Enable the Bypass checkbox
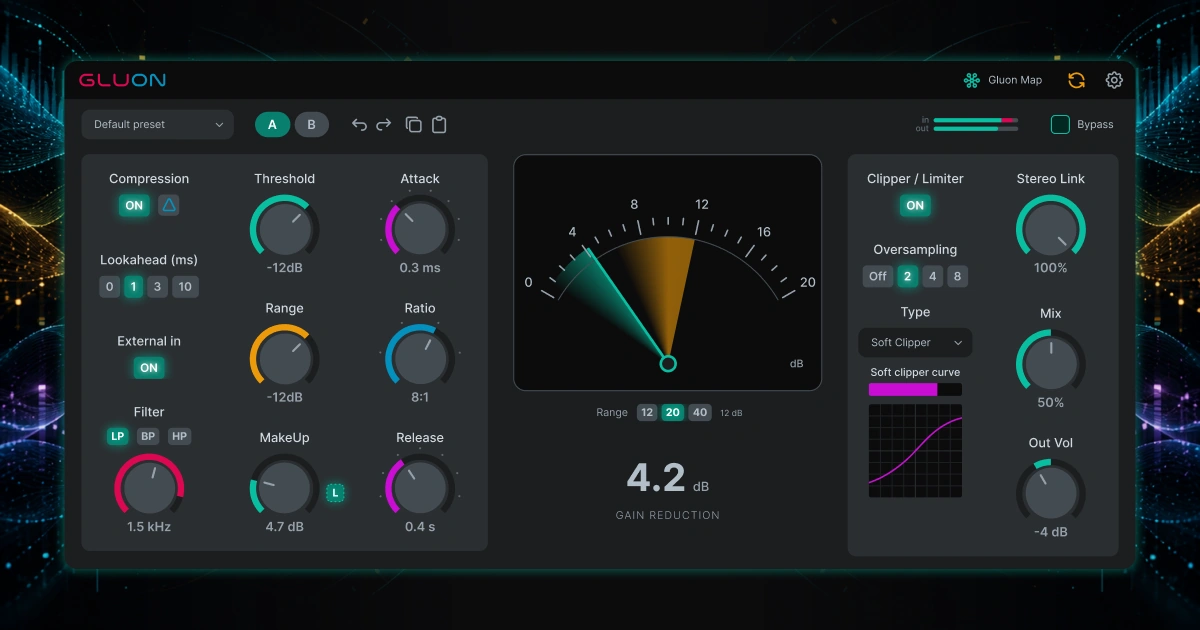Image resolution: width=1200 pixels, height=630 pixels. 1060,125
